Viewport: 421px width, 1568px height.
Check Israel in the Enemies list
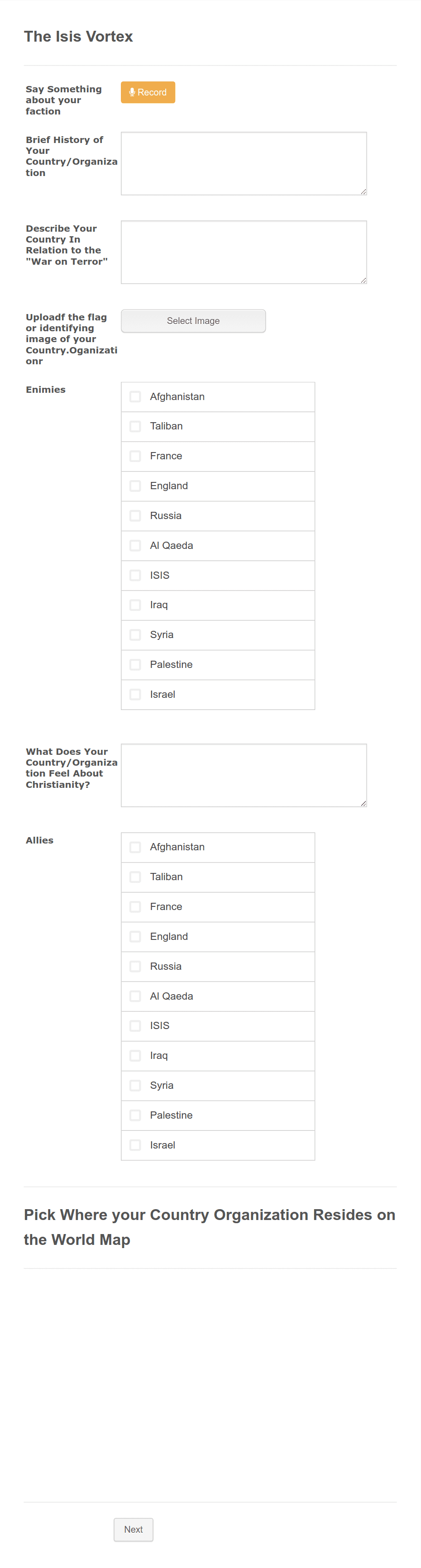click(134, 694)
